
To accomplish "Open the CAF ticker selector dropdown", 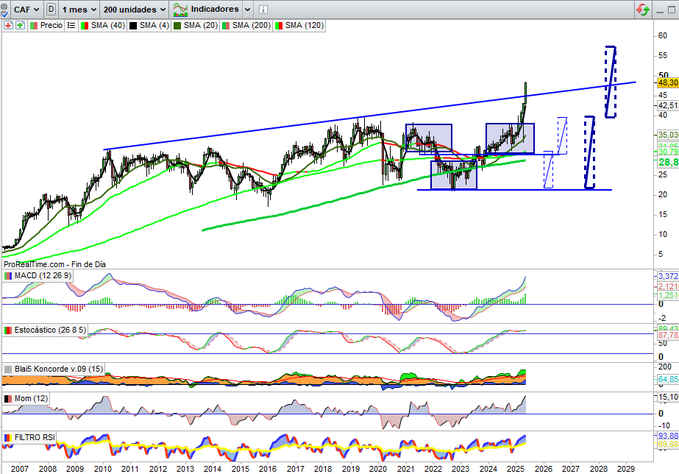I will pos(26,9).
